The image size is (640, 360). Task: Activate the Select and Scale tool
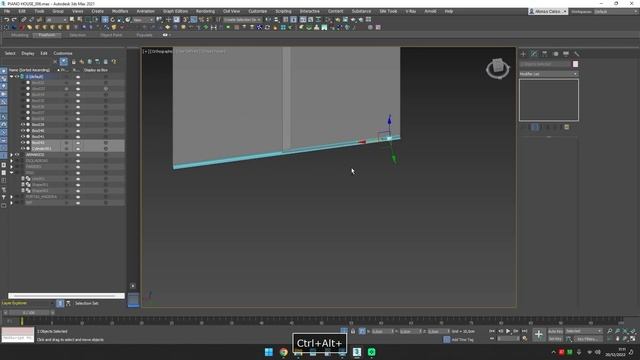pyautogui.click(x=120, y=20)
